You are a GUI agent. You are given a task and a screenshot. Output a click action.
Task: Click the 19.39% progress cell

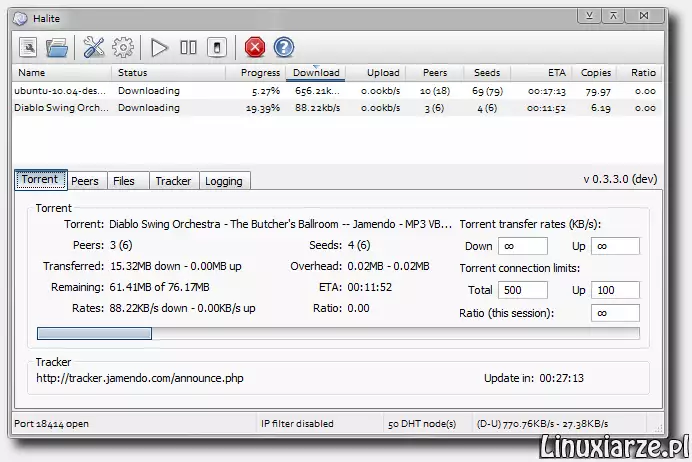pyautogui.click(x=263, y=108)
